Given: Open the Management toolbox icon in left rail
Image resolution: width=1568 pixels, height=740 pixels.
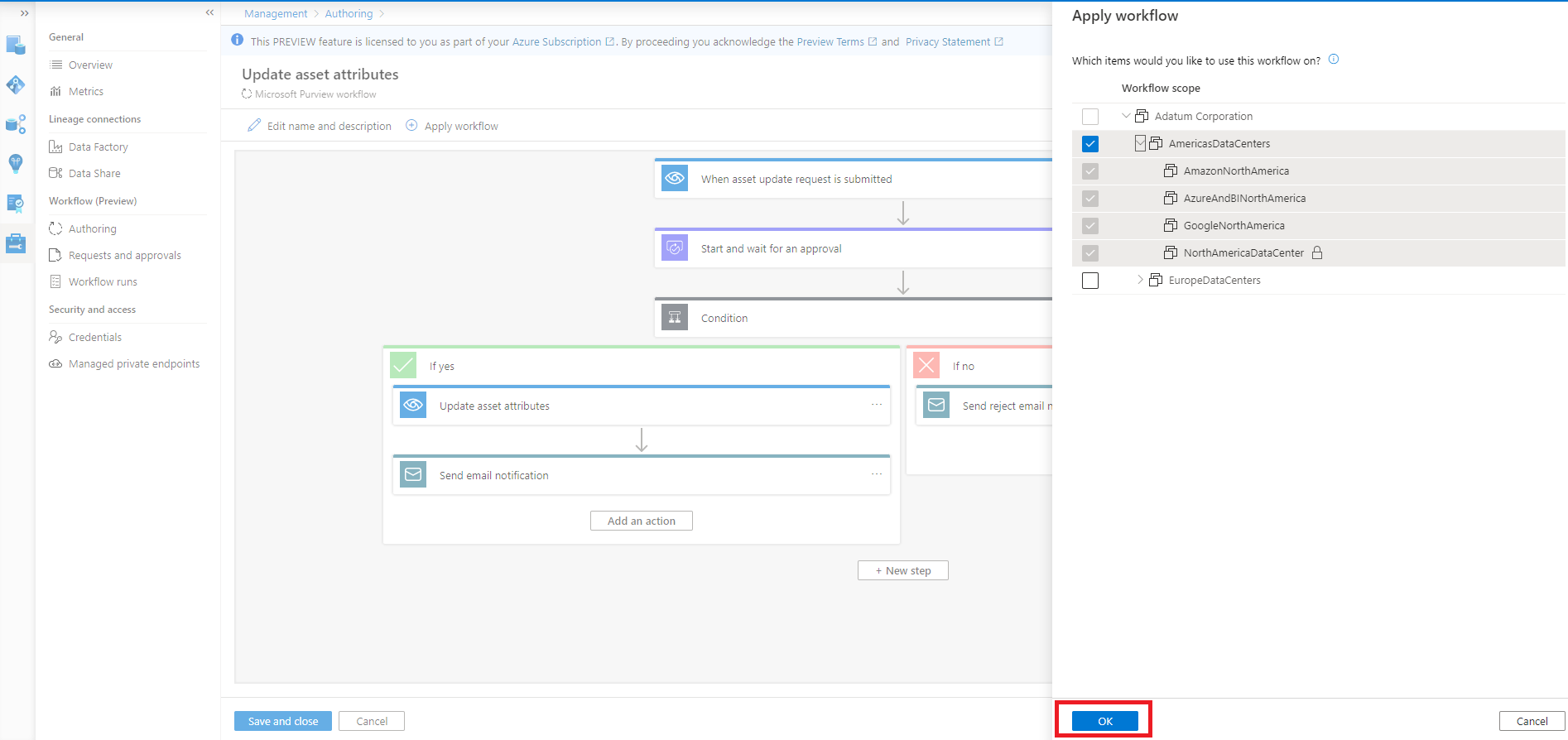Looking at the screenshot, I should click(x=16, y=243).
